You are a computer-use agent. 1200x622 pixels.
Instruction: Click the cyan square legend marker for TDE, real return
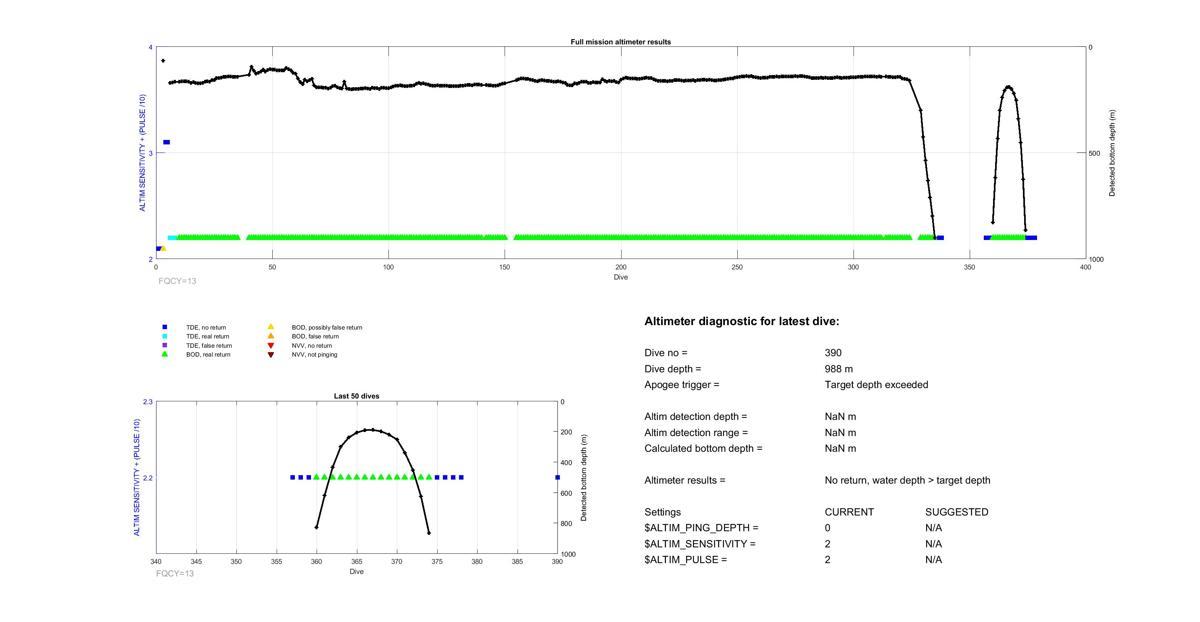(x=164, y=336)
